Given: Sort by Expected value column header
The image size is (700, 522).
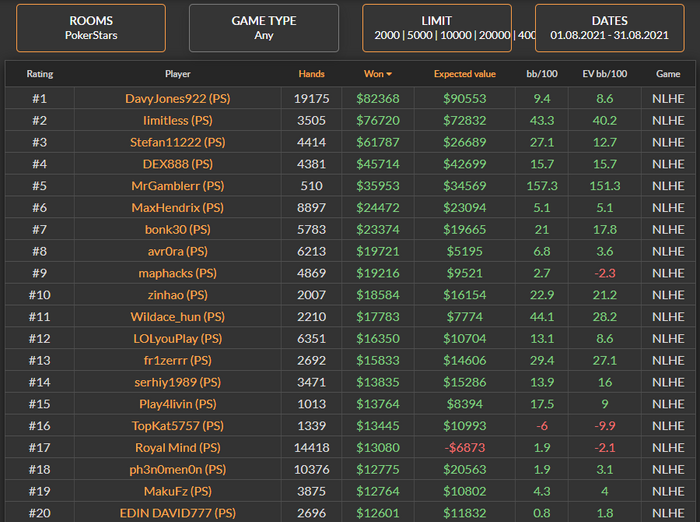Looking at the screenshot, I should [x=463, y=74].
